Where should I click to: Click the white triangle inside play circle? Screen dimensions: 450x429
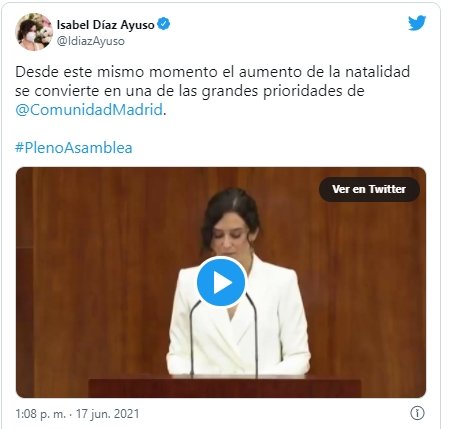tap(222, 282)
